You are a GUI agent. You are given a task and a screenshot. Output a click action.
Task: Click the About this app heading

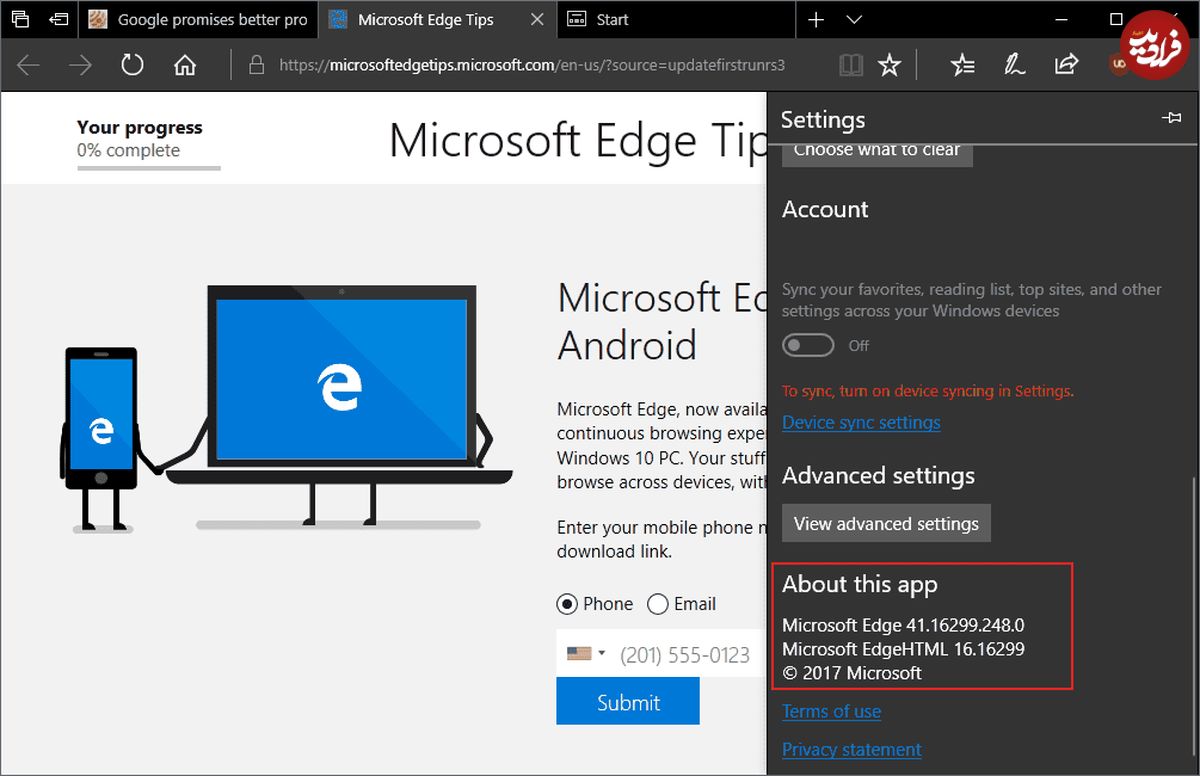(860, 584)
